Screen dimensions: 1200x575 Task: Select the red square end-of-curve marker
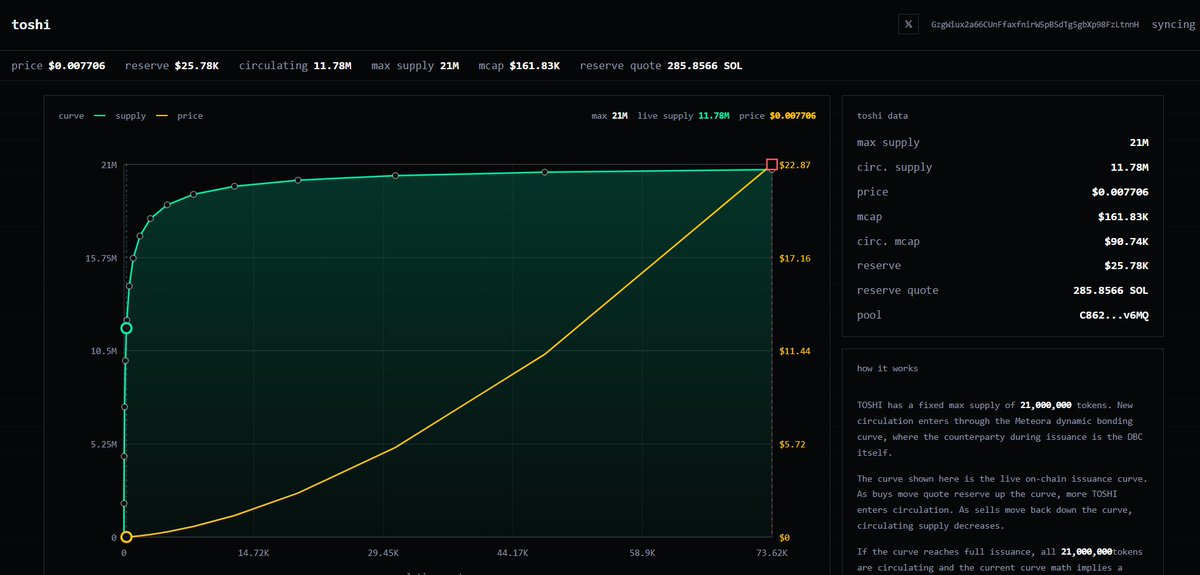tap(772, 165)
